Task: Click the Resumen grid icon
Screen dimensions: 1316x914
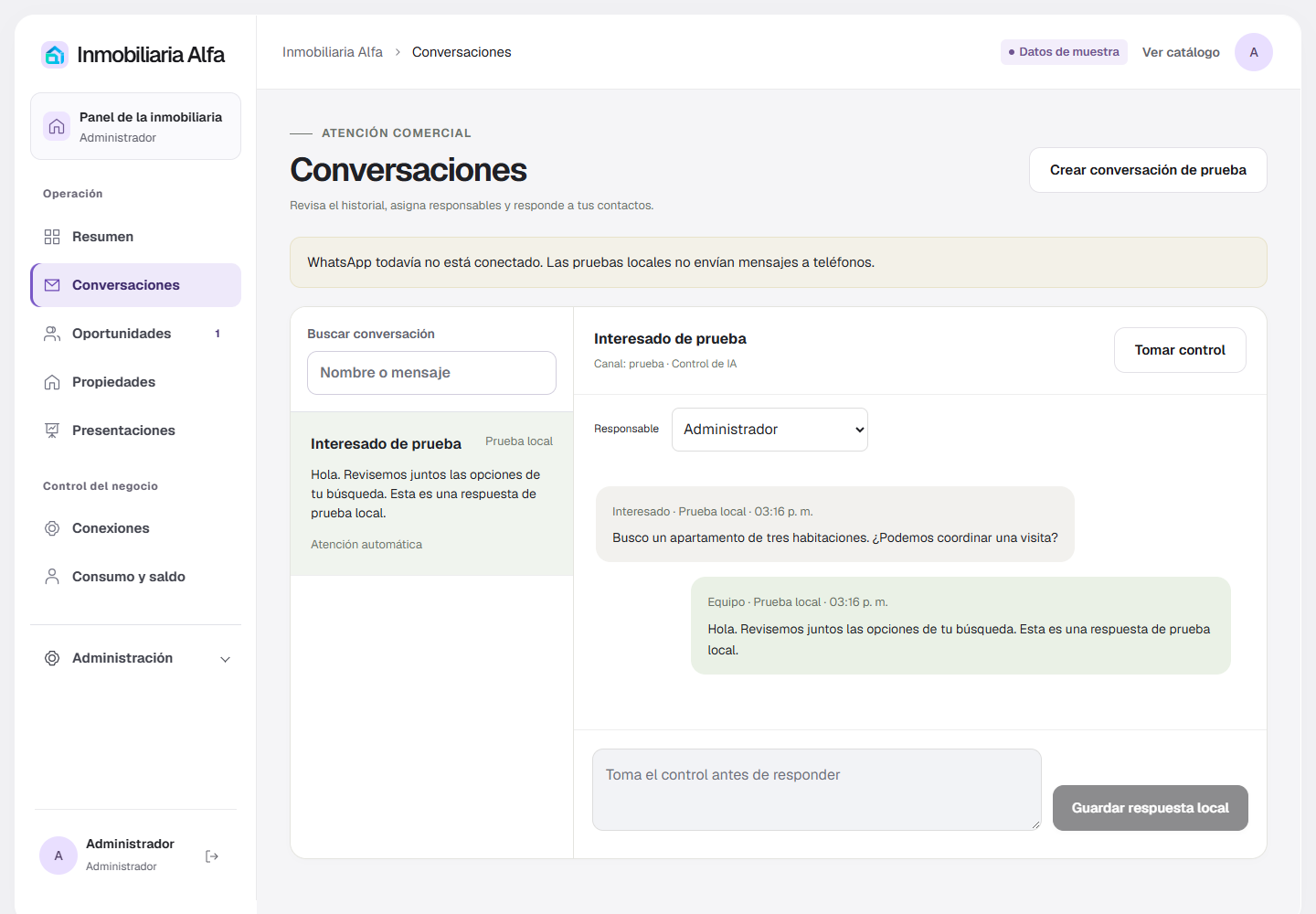Action: click(52, 237)
